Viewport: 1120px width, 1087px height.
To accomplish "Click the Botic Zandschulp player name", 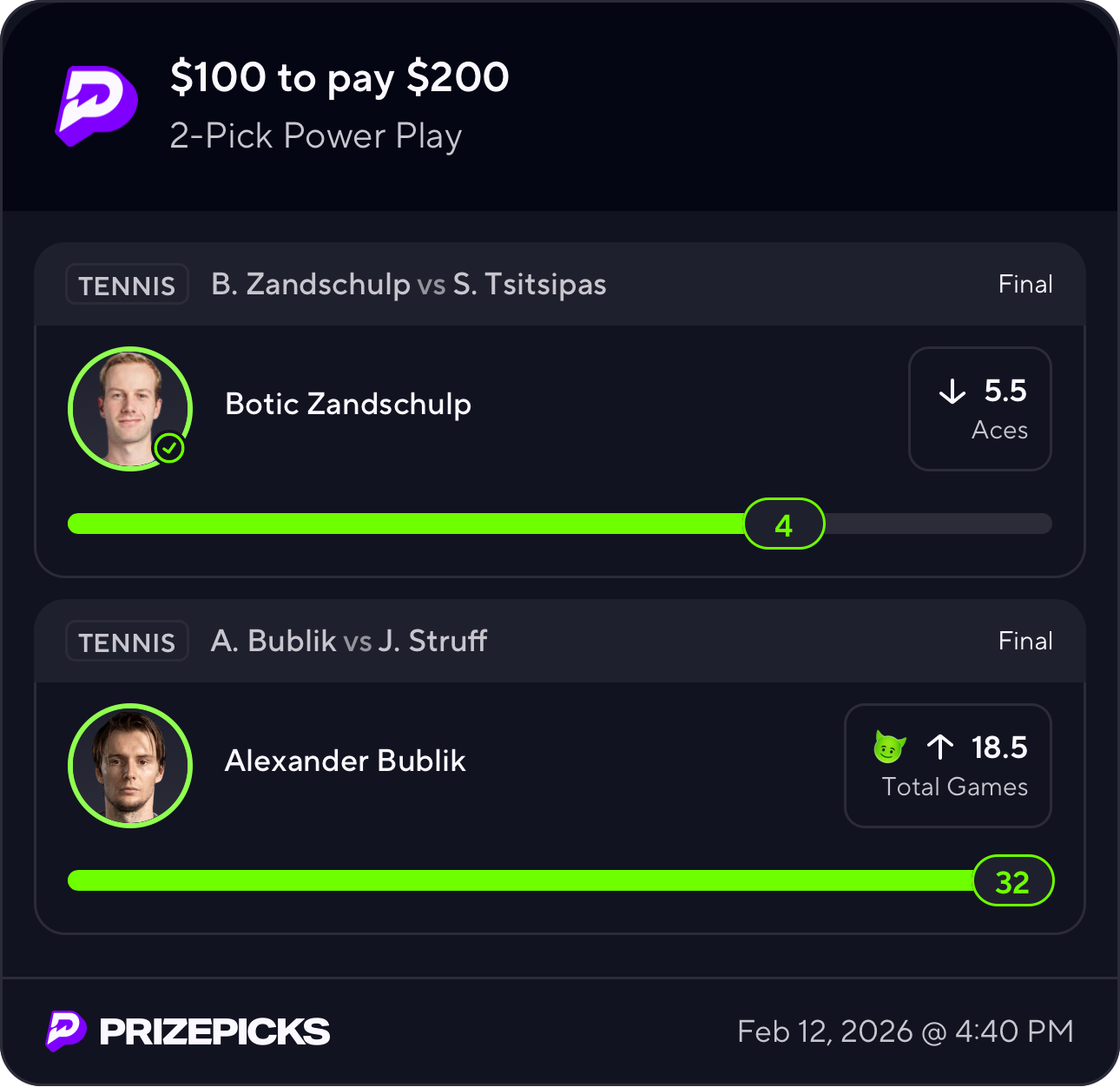I will pos(348,404).
